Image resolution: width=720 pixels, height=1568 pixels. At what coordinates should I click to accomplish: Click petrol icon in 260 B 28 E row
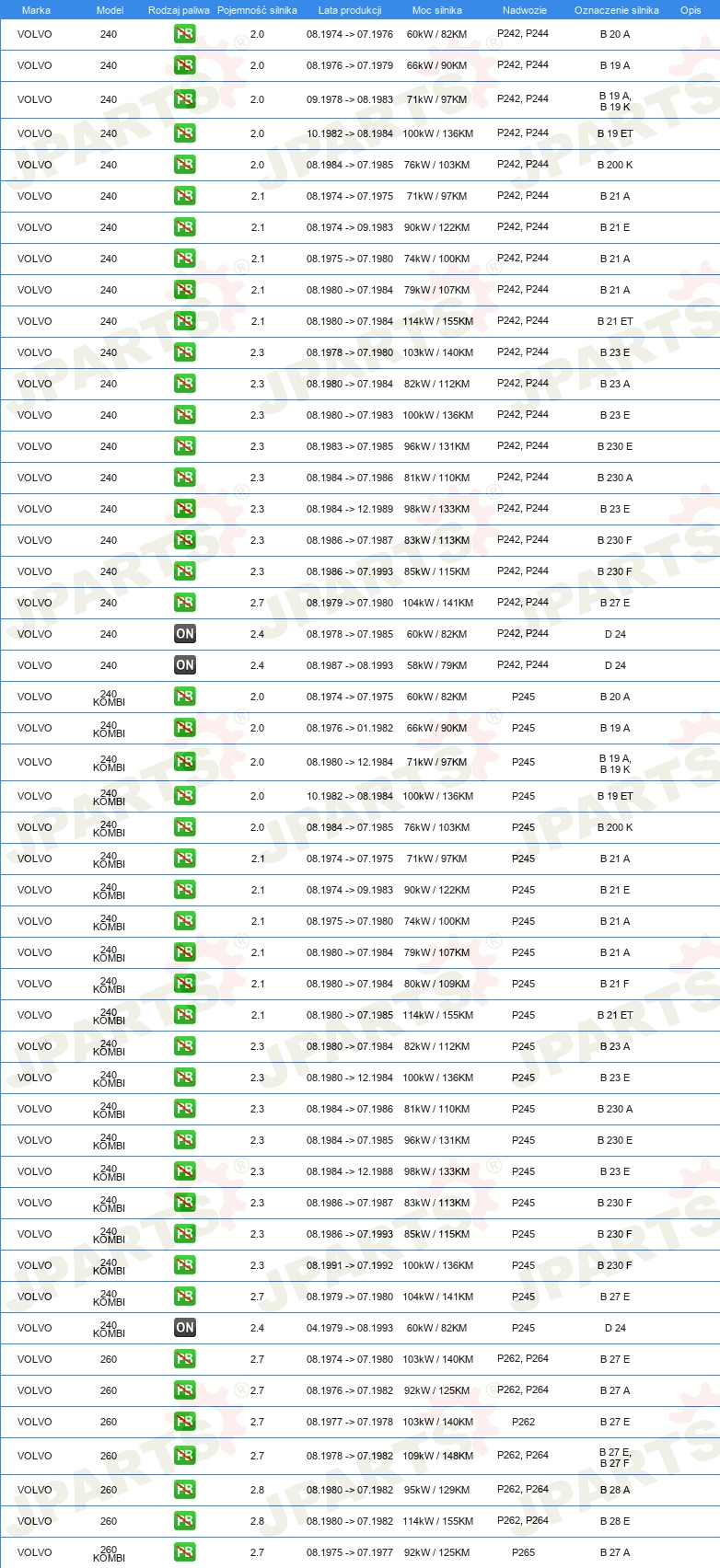(x=185, y=1521)
